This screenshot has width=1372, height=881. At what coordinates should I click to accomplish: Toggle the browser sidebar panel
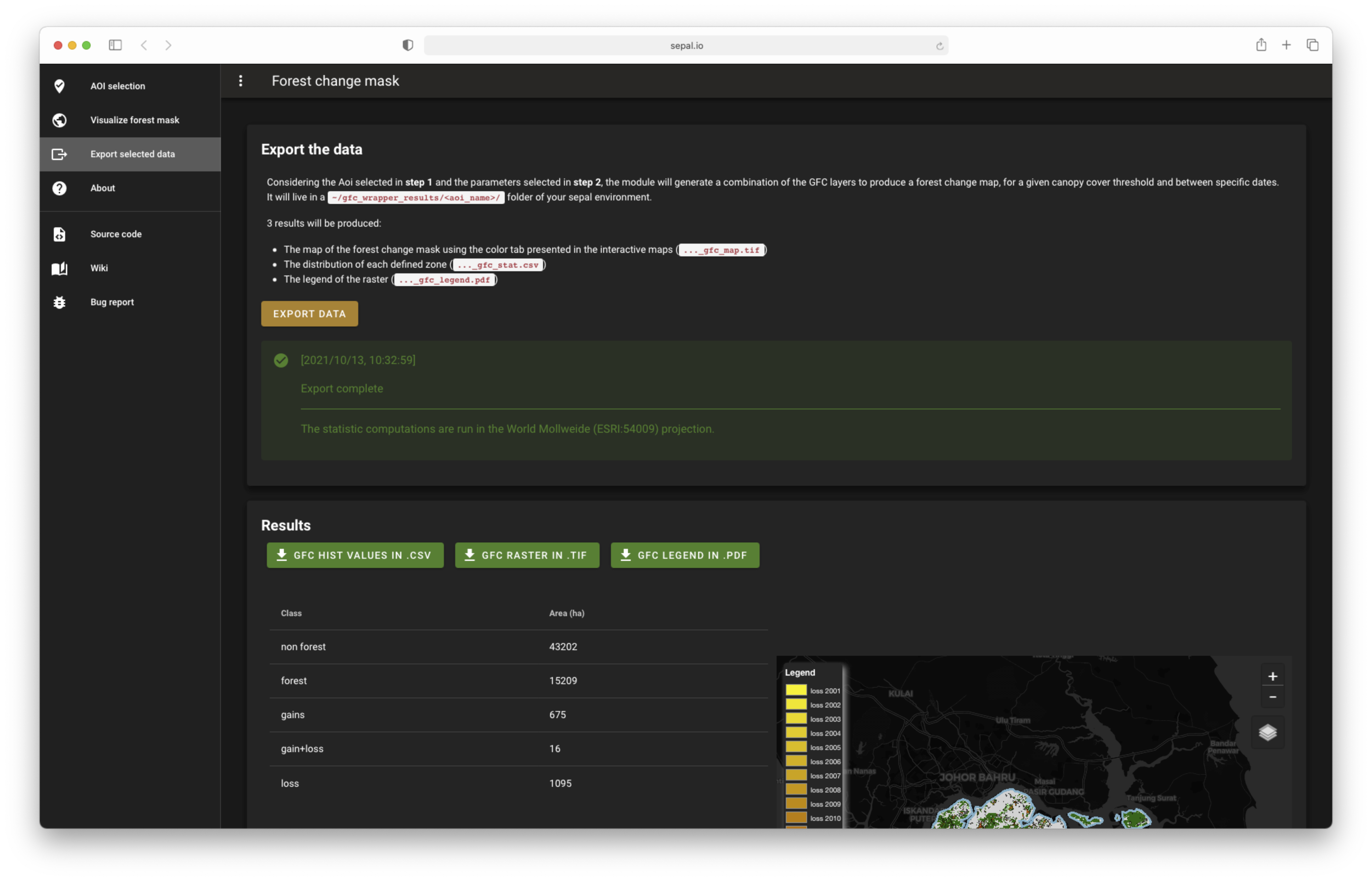[115, 45]
